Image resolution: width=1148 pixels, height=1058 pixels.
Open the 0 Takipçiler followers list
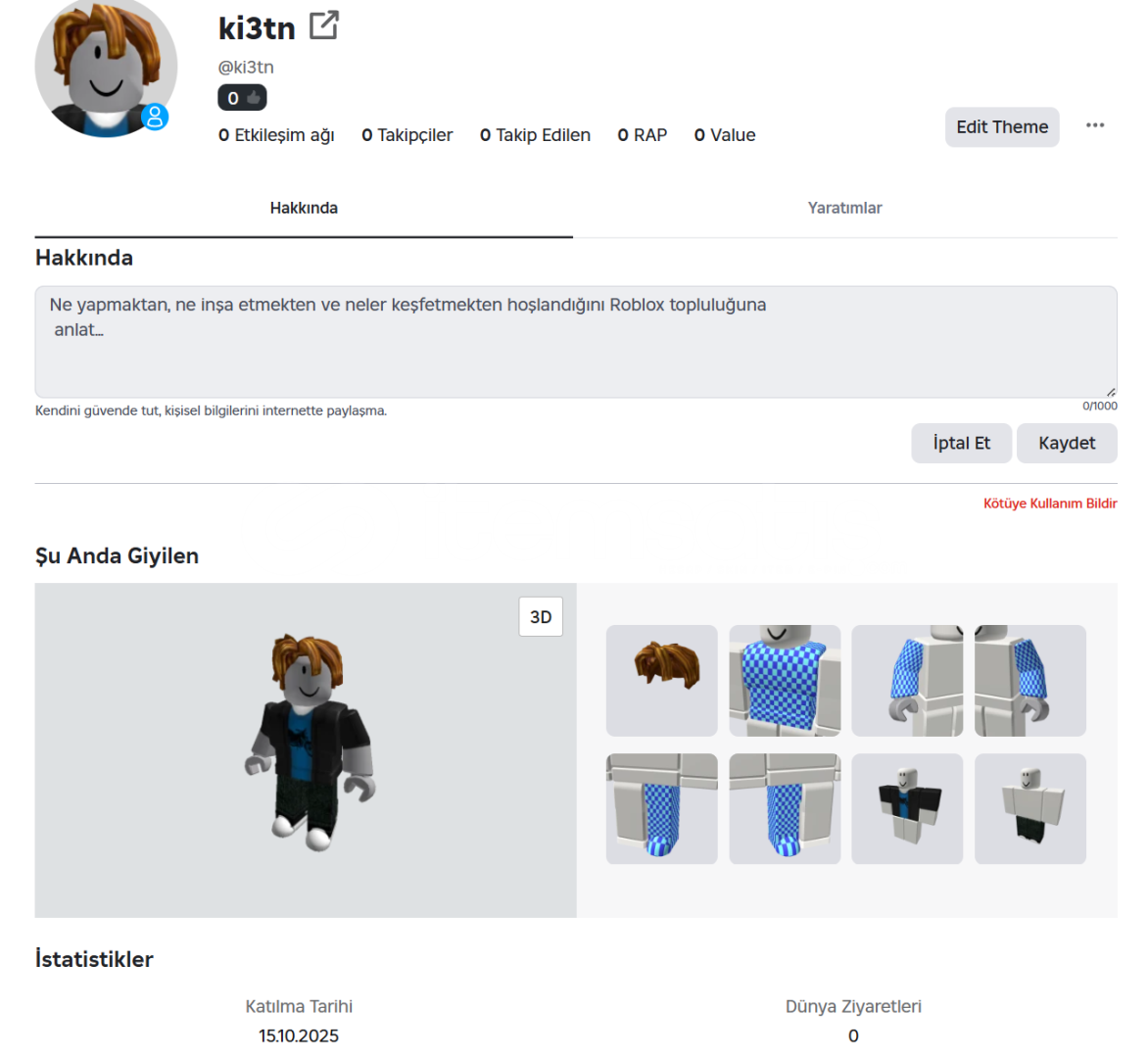click(407, 135)
